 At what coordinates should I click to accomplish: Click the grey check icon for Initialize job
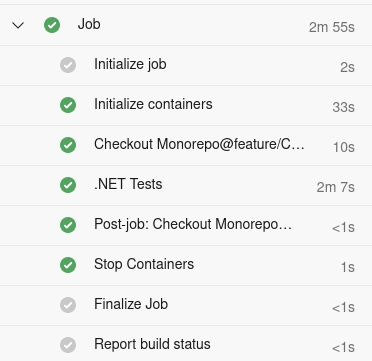click(68, 65)
